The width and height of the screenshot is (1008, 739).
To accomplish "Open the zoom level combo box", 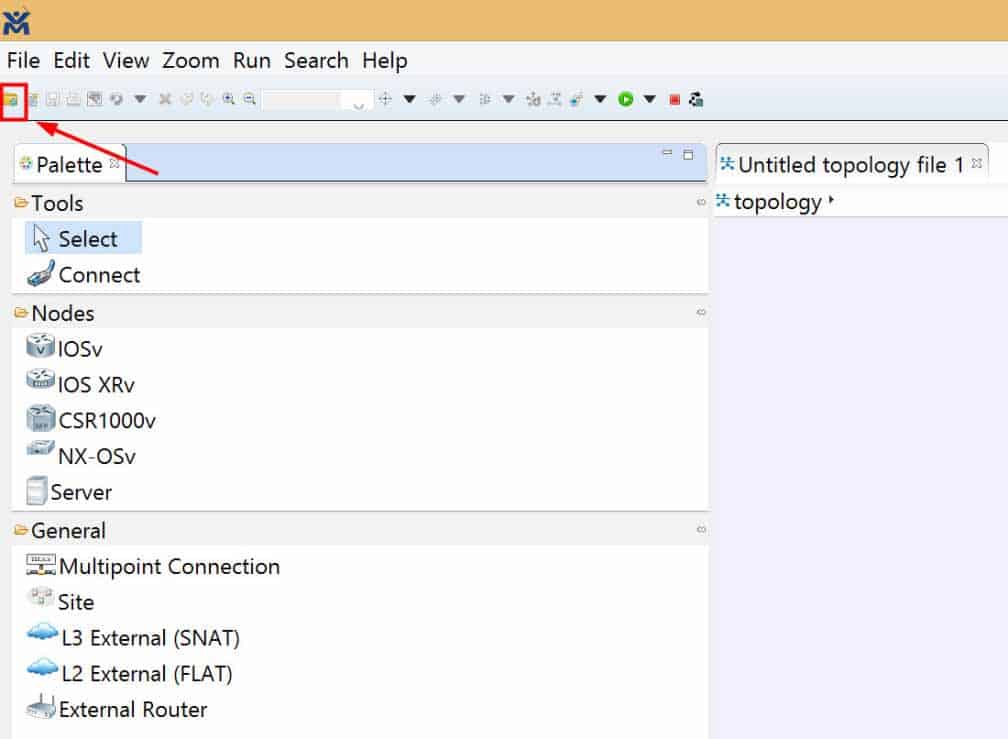I will (x=318, y=100).
